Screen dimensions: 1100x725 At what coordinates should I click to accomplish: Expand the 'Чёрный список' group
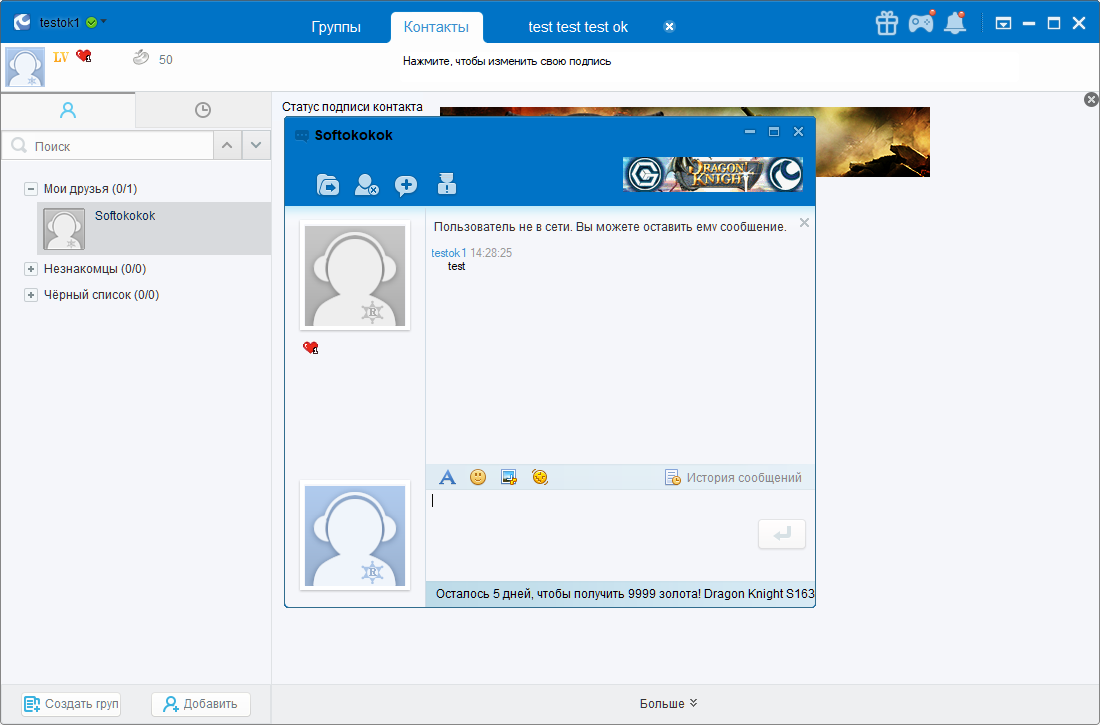pyautogui.click(x=31, y=295)
